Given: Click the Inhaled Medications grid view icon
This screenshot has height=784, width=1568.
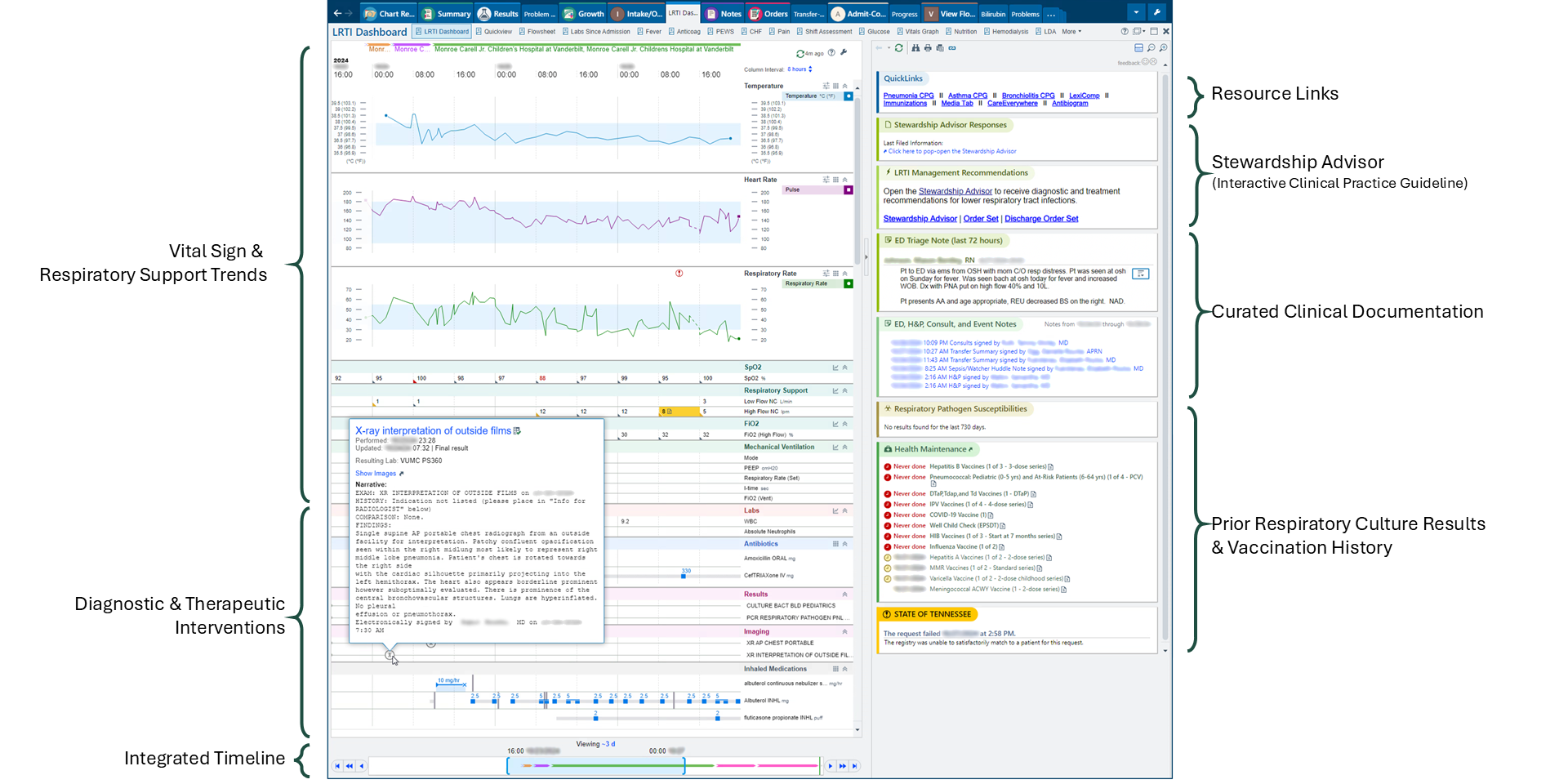Looking at the screenshot, I should (x=835, y=669).
